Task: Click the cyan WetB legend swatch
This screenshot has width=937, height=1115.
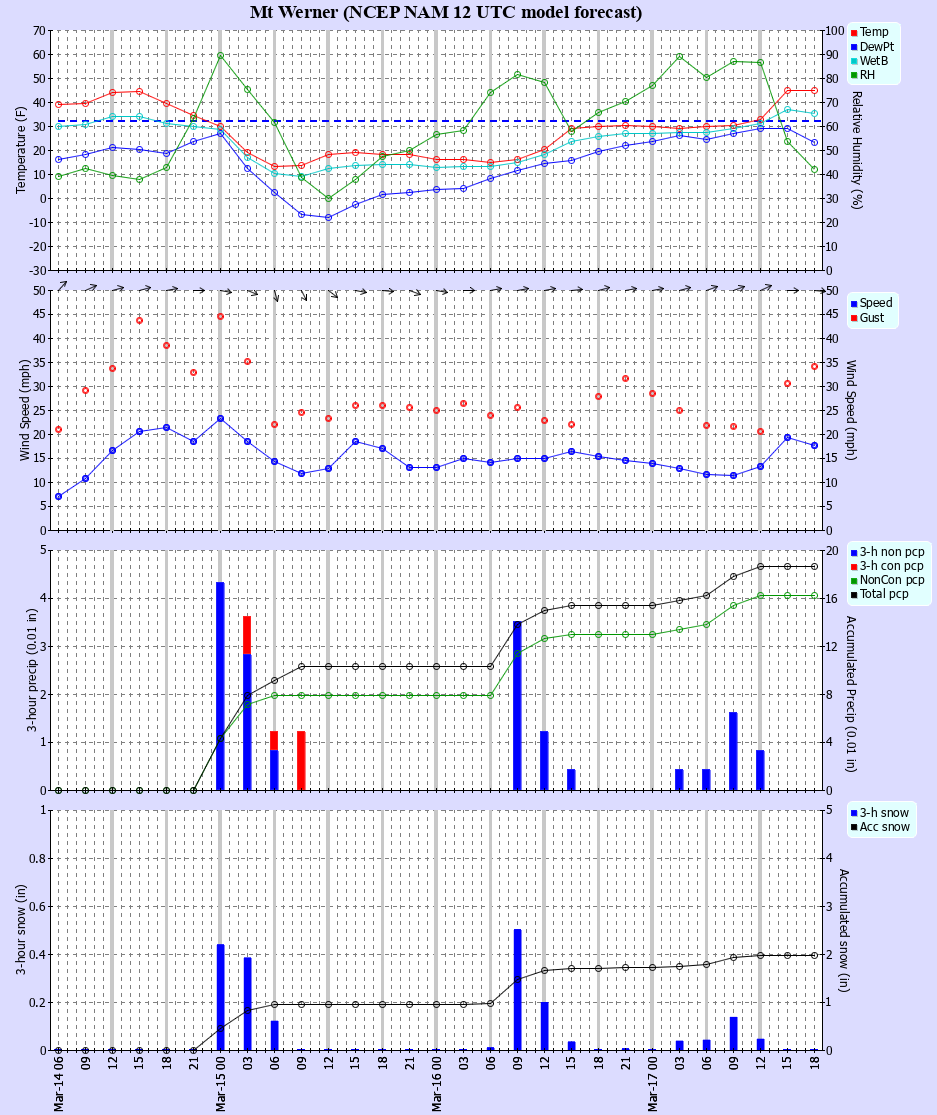Action: point(854,60)
